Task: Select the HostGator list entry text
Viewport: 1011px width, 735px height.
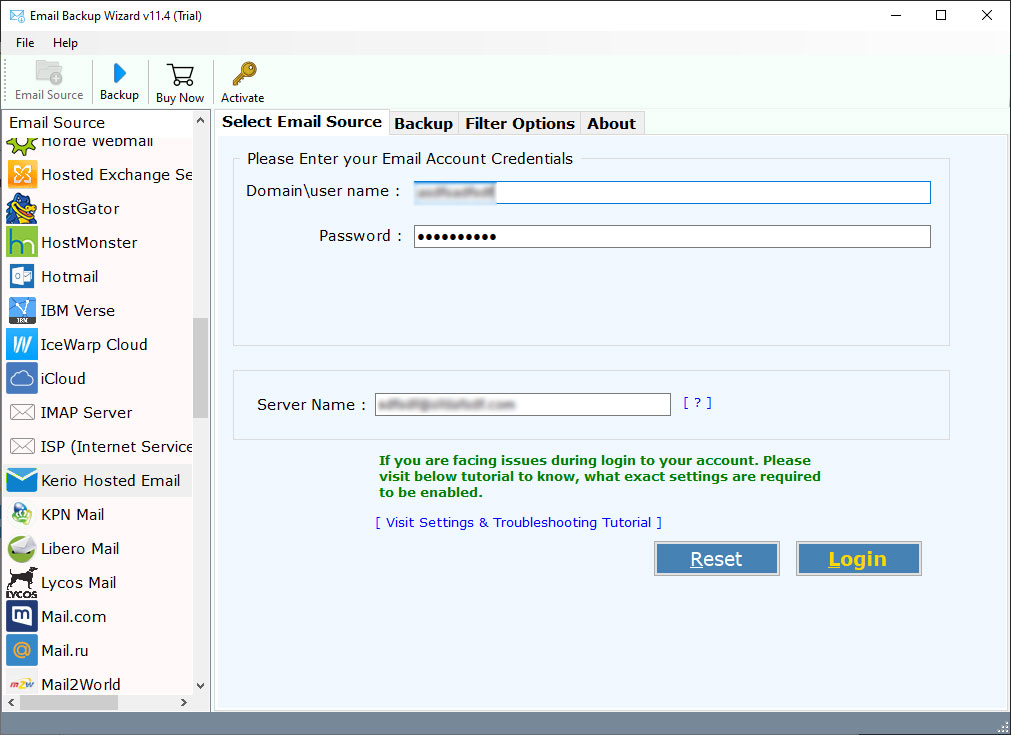Action: [80, 209]
